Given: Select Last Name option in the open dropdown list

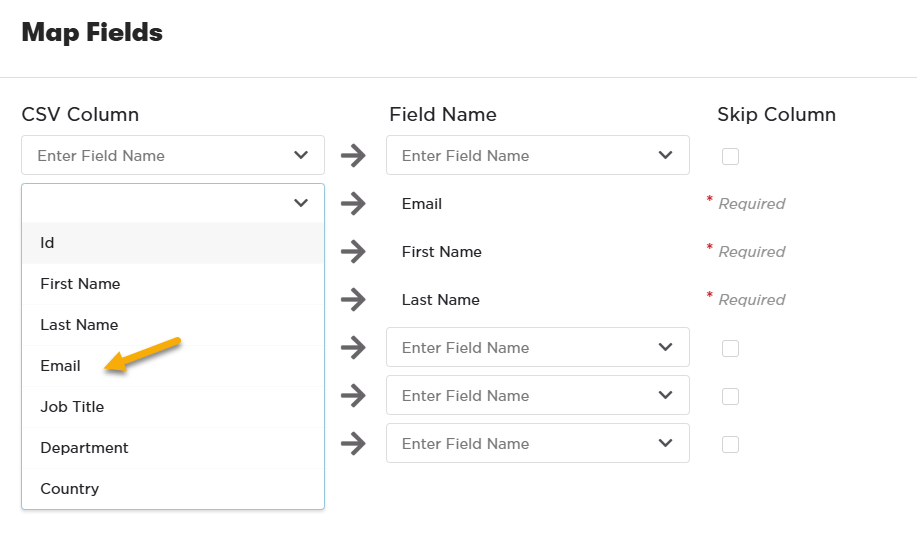Looking at the screenshot, I should tap(79, 325).
